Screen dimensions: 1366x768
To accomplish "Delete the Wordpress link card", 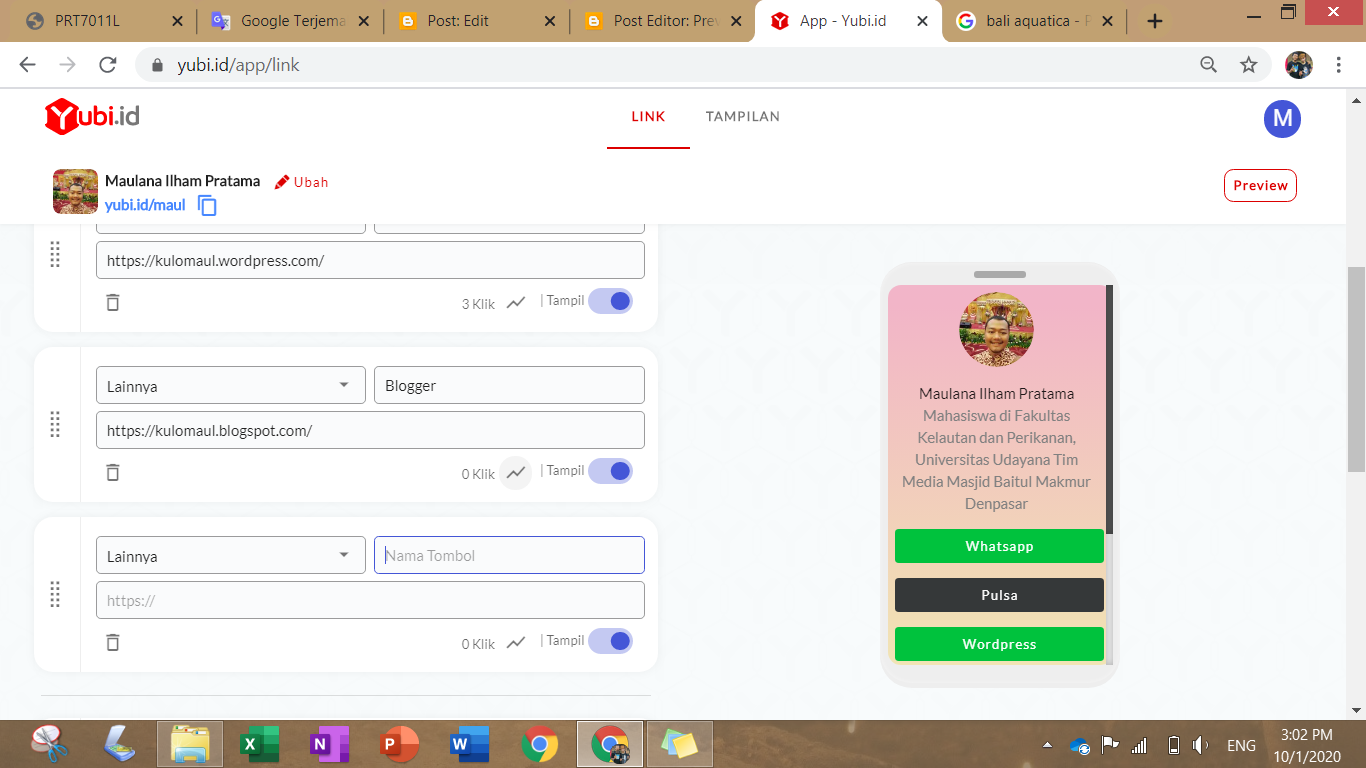I will coord(113,302).
